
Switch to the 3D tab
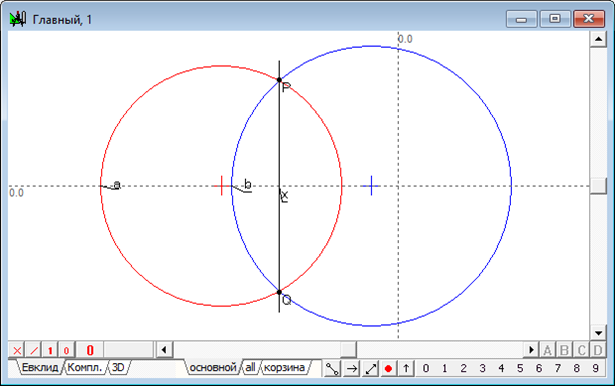118,368
